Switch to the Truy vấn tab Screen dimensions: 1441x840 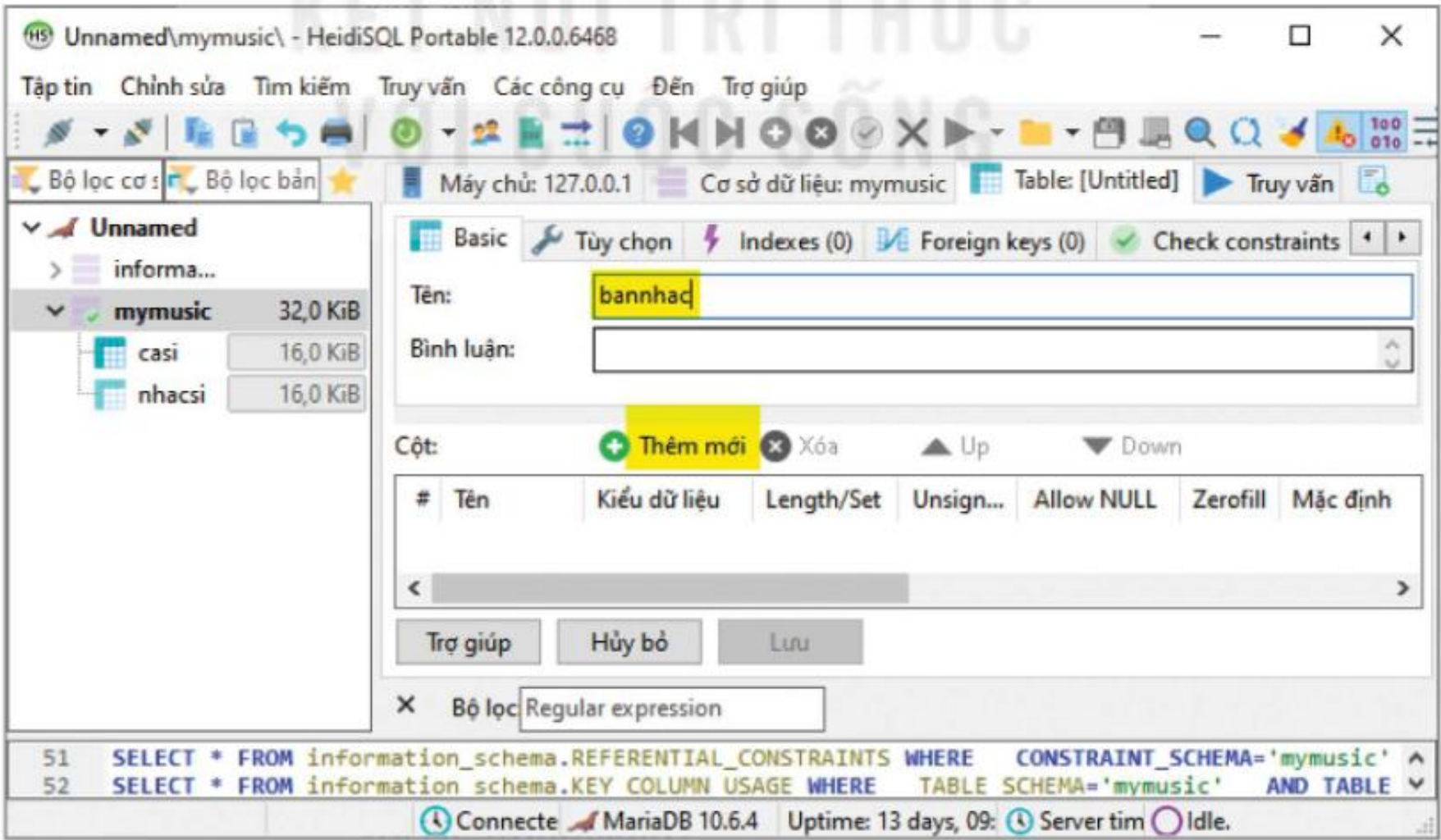pos(1269,183)
